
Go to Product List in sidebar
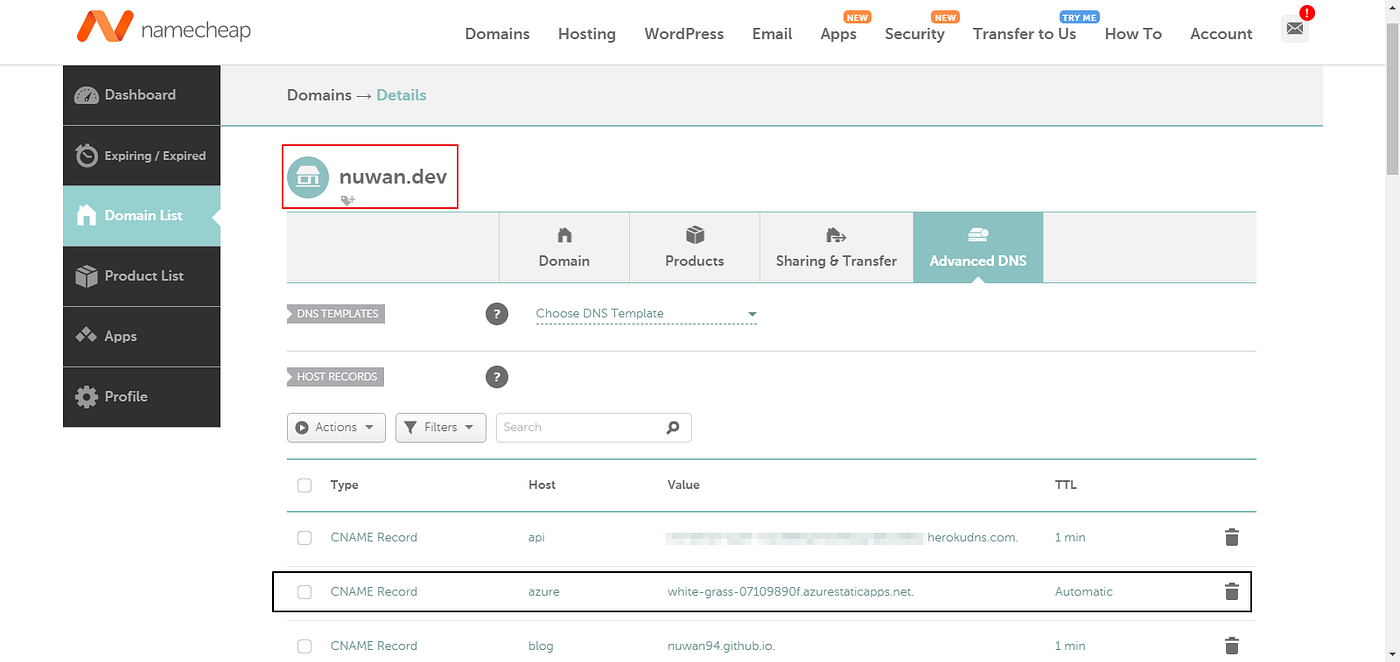pyautogui.click(x=141, y=276)
